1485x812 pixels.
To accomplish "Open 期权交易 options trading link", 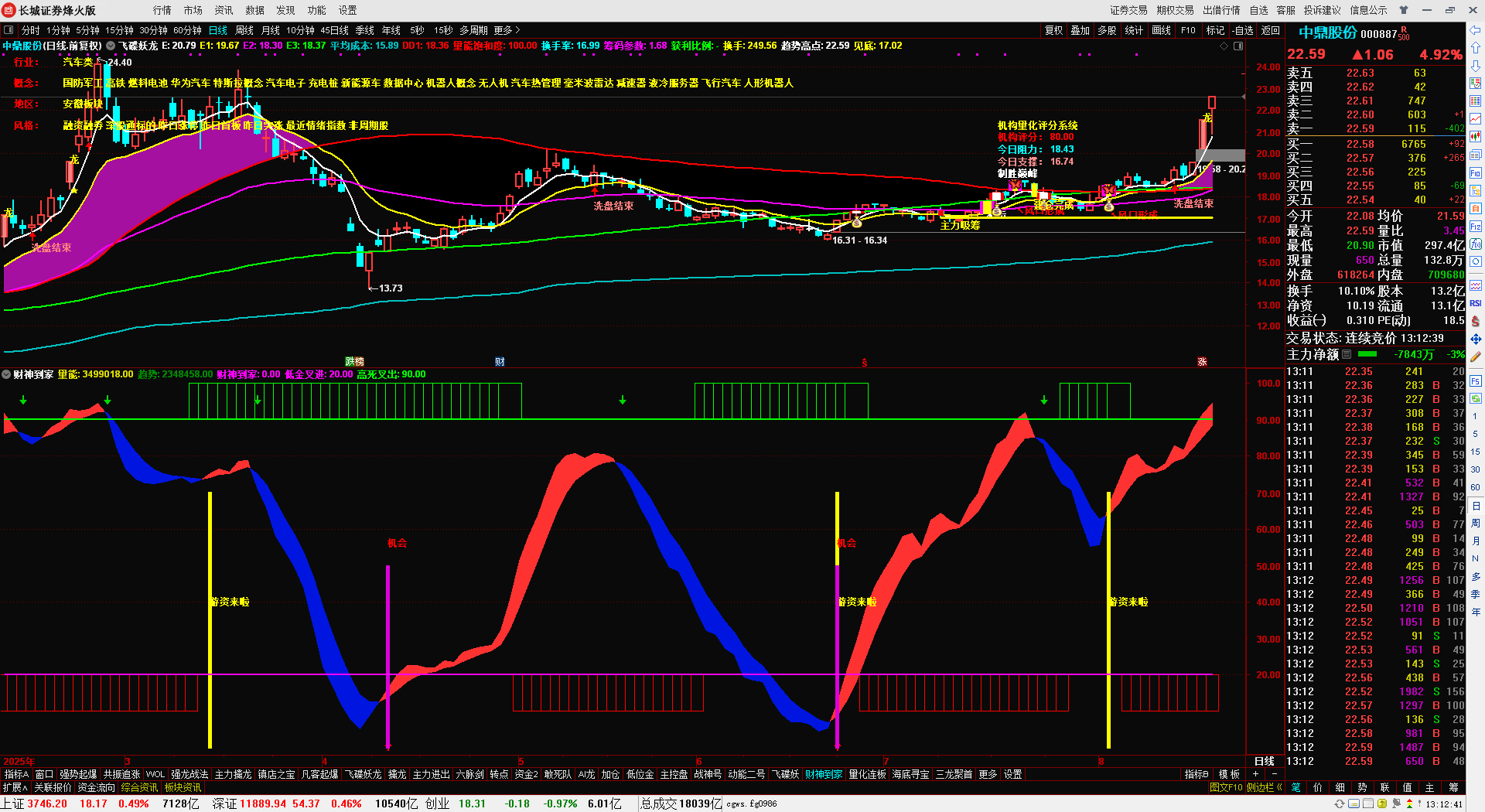I will (x=1175, y=10).
